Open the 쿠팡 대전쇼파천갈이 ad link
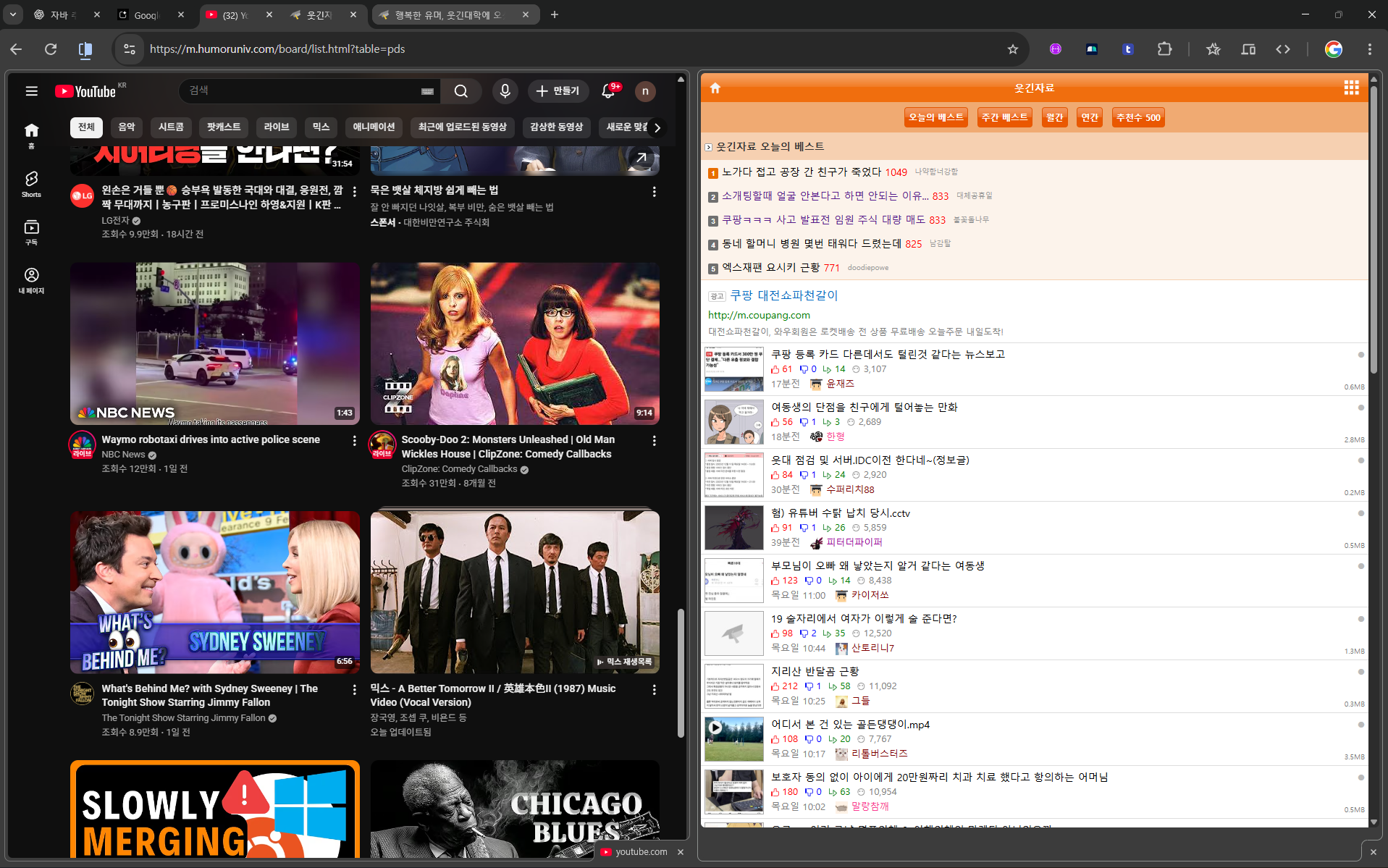1388x868 pixels. 783,295
